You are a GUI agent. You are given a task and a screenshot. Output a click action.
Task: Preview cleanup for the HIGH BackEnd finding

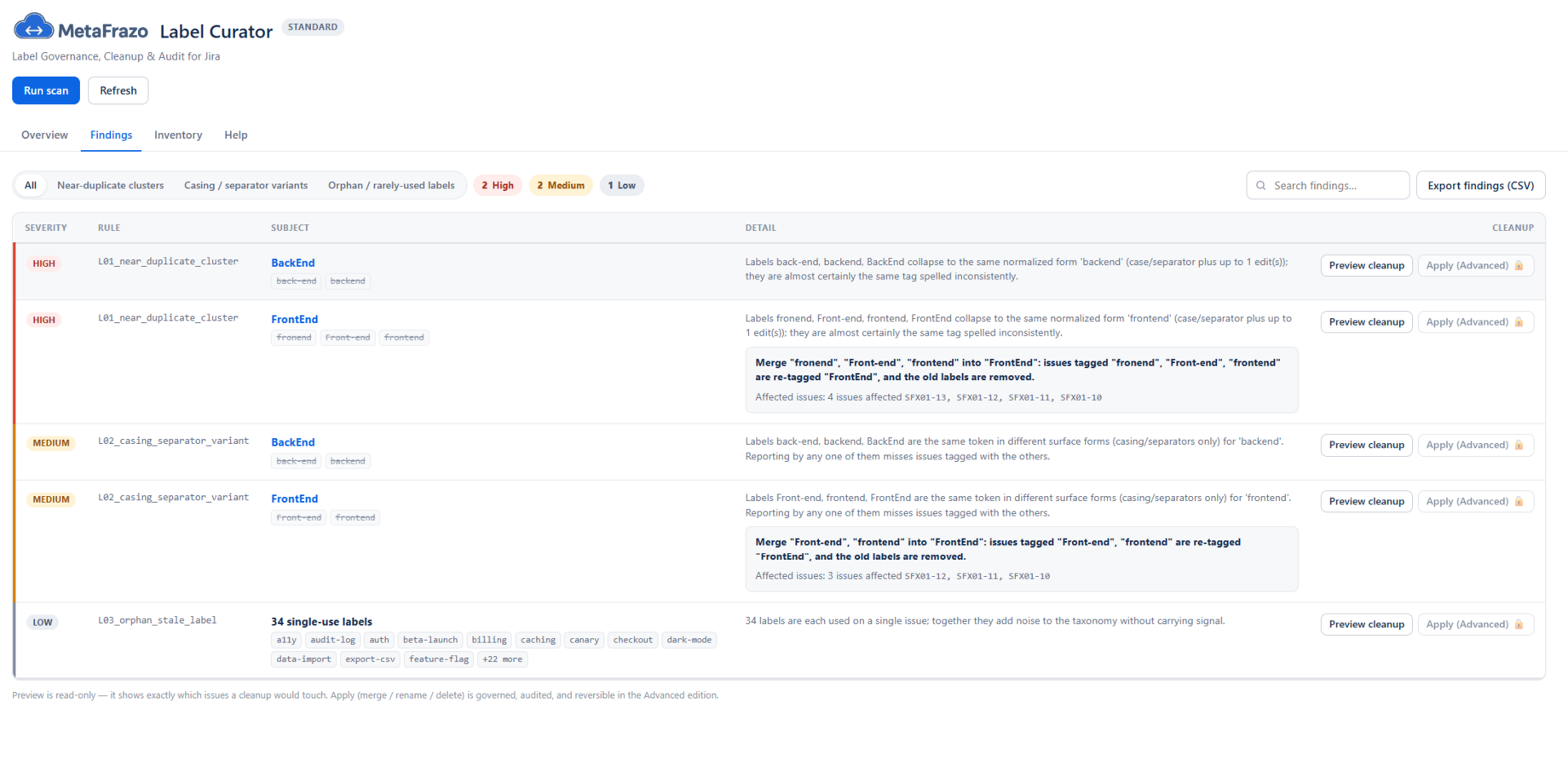pos(1366,266)
